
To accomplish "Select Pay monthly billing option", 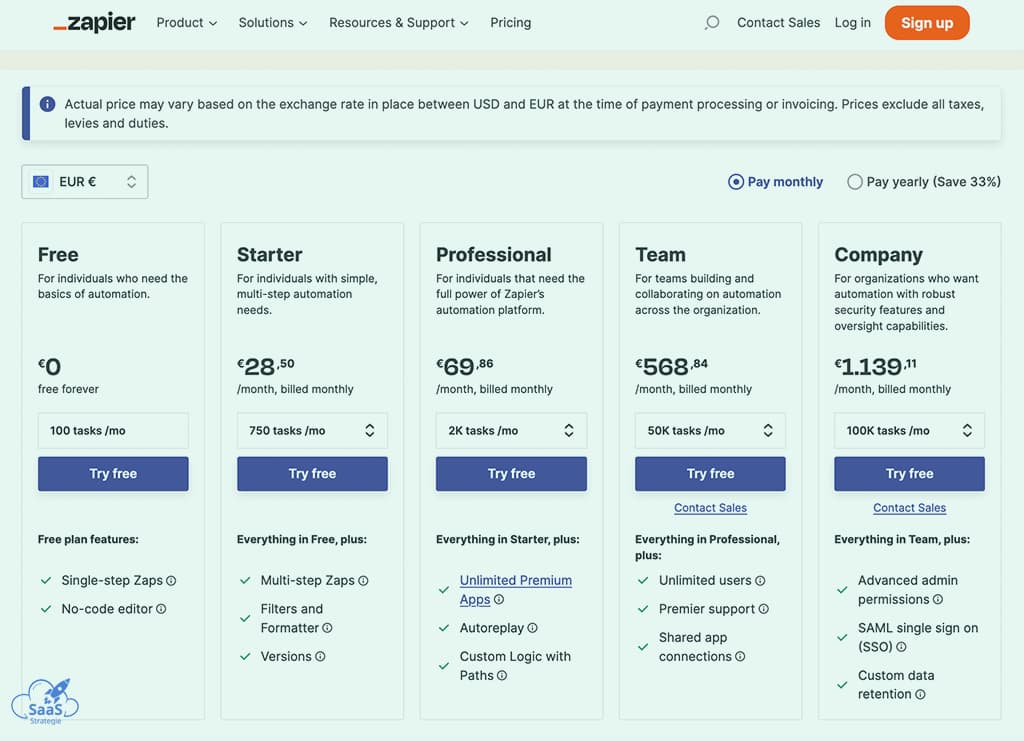I will [x=775, y=181].
